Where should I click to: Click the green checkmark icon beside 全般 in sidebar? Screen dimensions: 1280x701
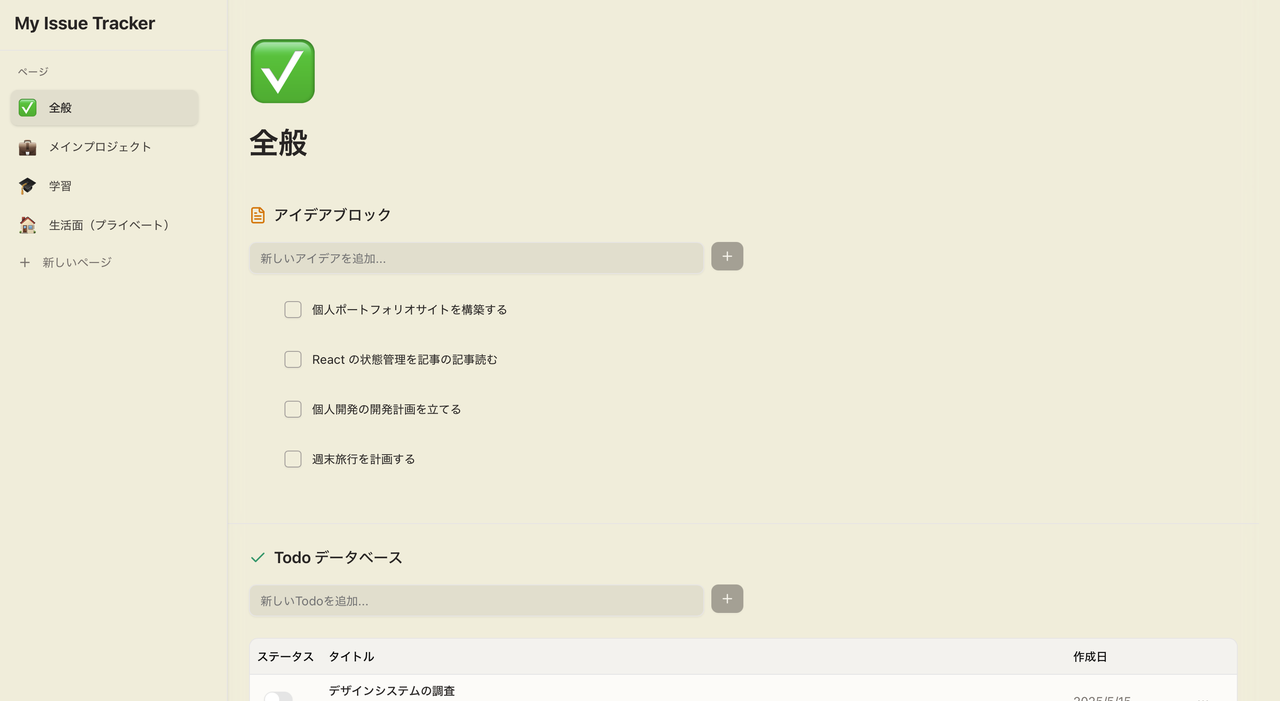click(x=27, y=107)
